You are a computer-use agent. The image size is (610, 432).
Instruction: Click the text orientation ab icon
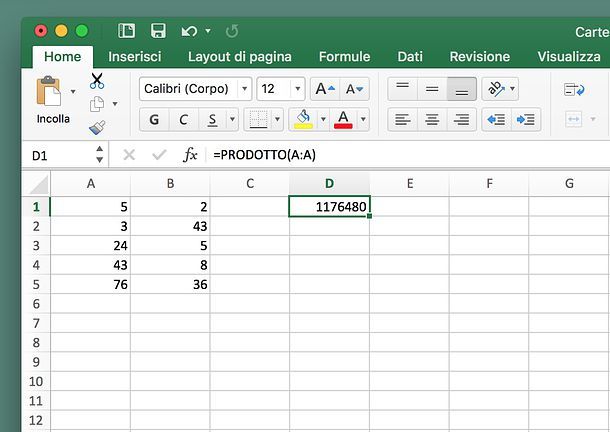496,89
